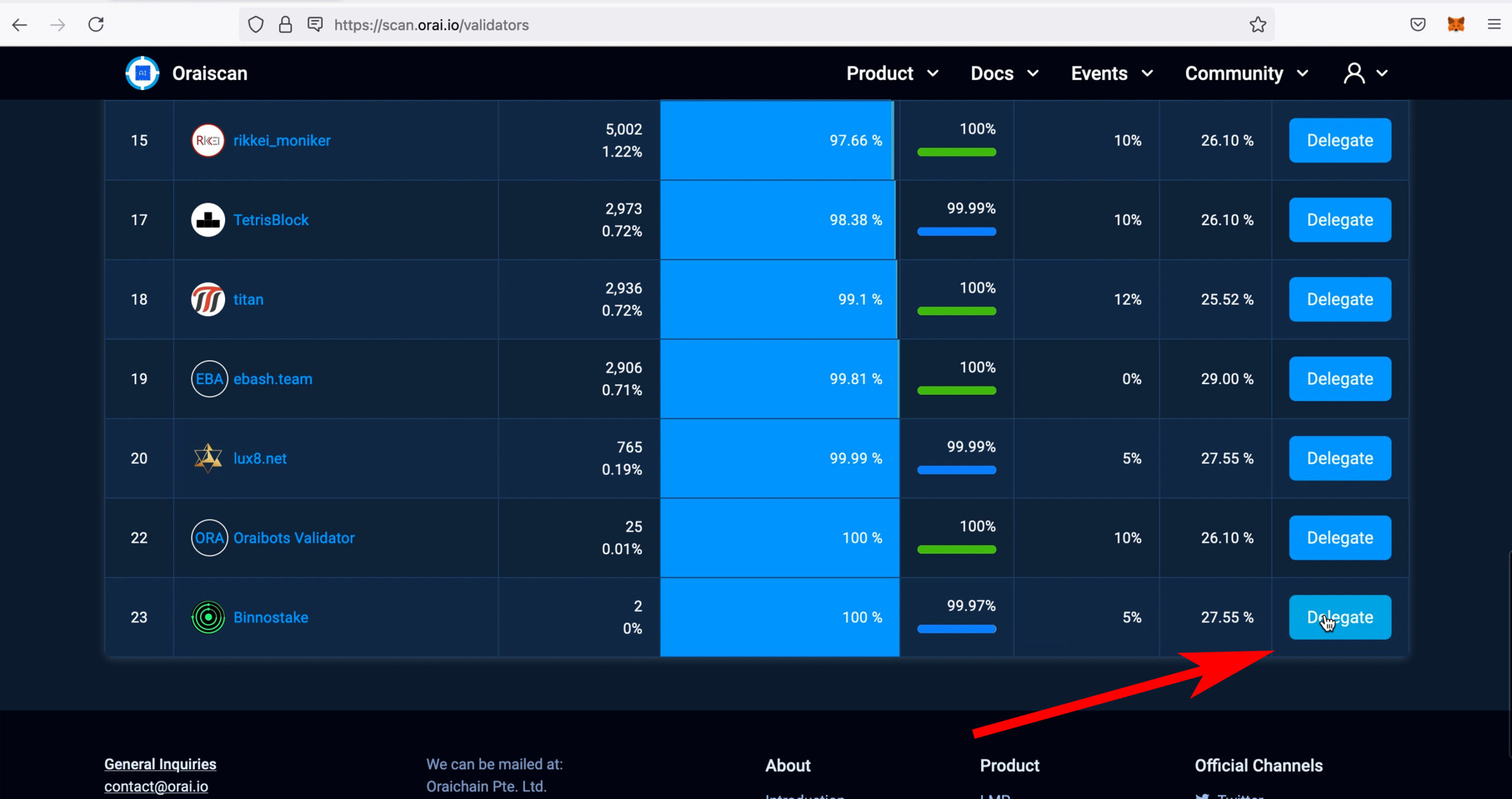Click the Oraiscan logo icon
Viewport: 1512px width, 799px height.
pyautogui.click(x=142, y=73)
